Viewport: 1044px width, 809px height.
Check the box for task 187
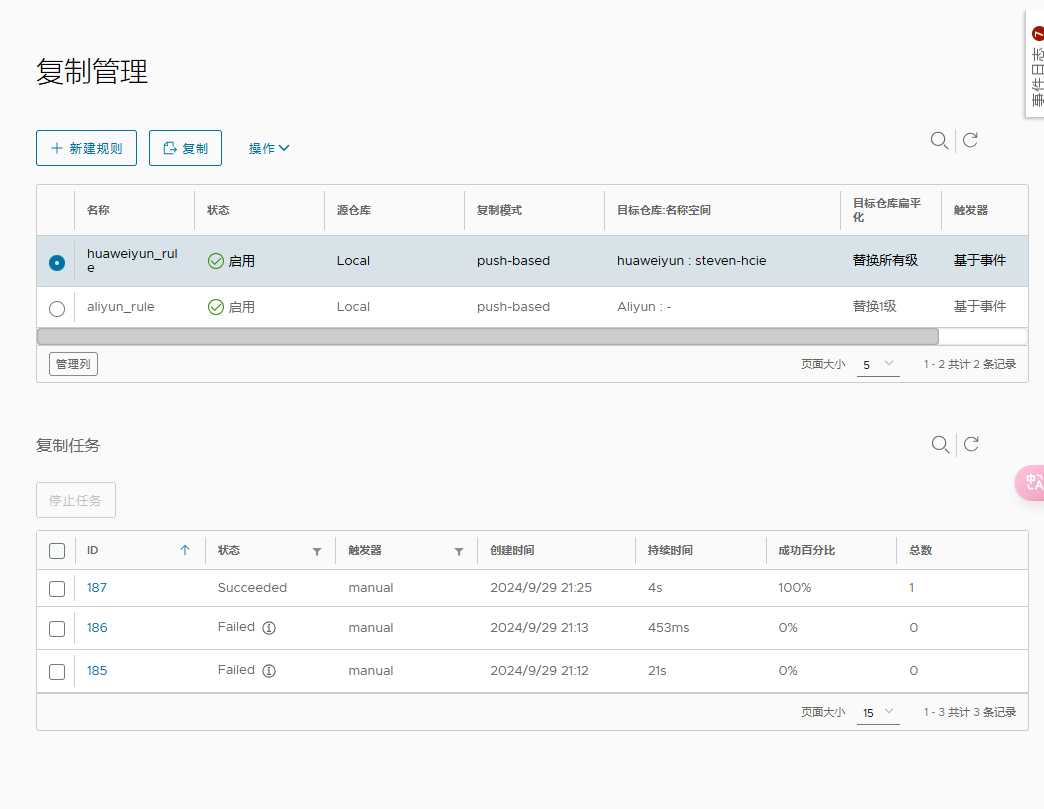[x=57, y=589]
